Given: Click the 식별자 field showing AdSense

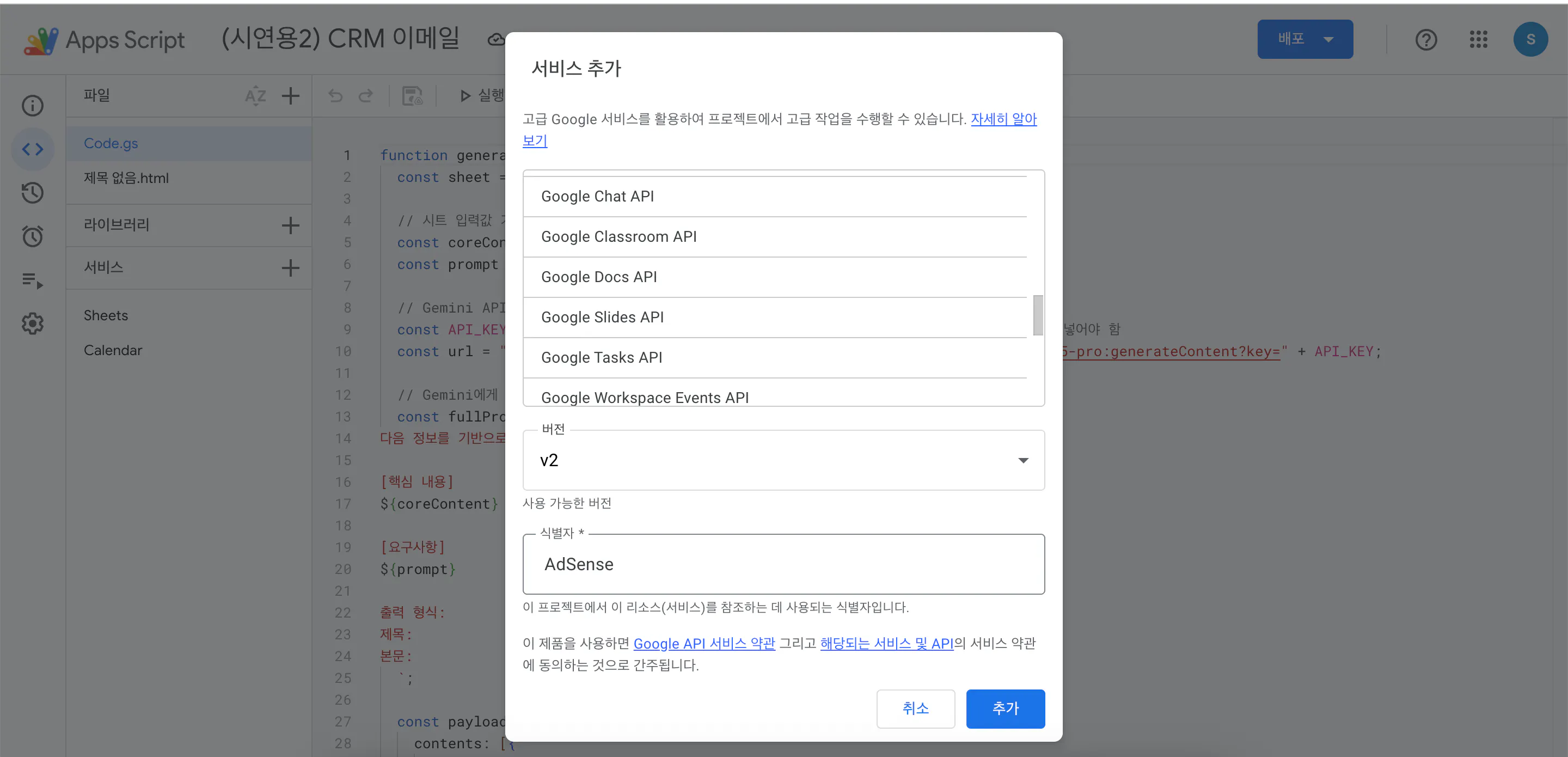Looking at the screenshot, I should tap(783, 564).
